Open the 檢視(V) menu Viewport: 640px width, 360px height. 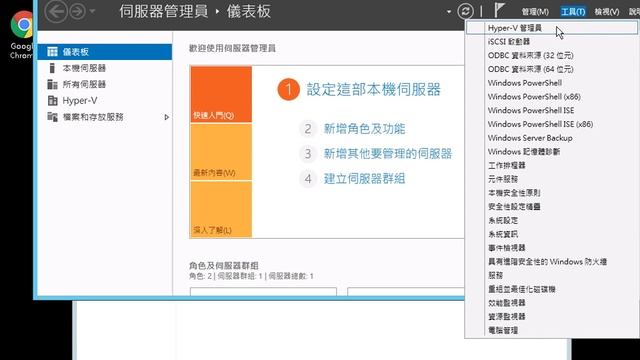pyautogui.click(x=607, y=12)
